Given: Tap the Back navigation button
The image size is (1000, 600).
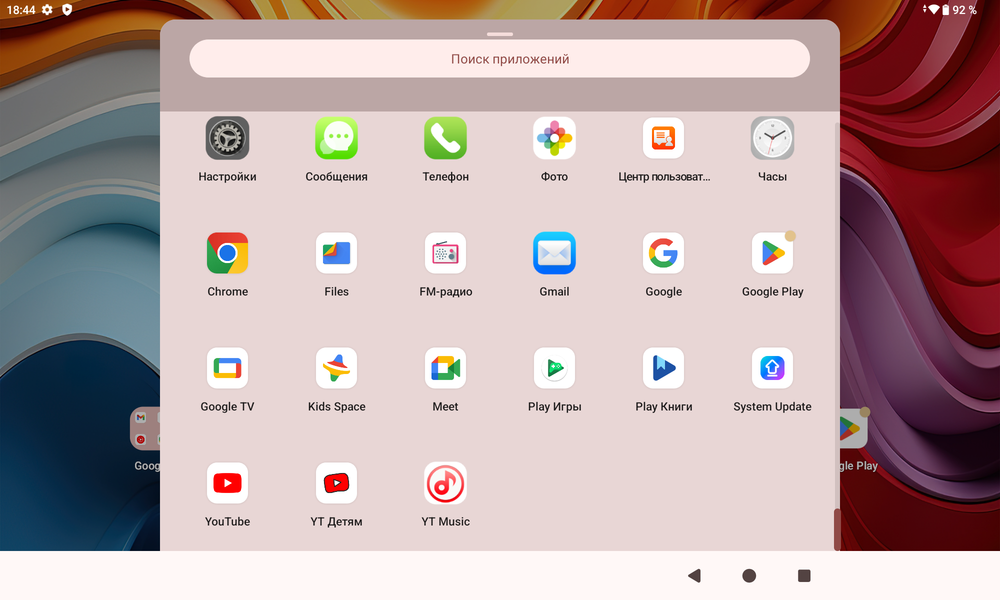Looking at the screenshot, I should tap(695, 576).
